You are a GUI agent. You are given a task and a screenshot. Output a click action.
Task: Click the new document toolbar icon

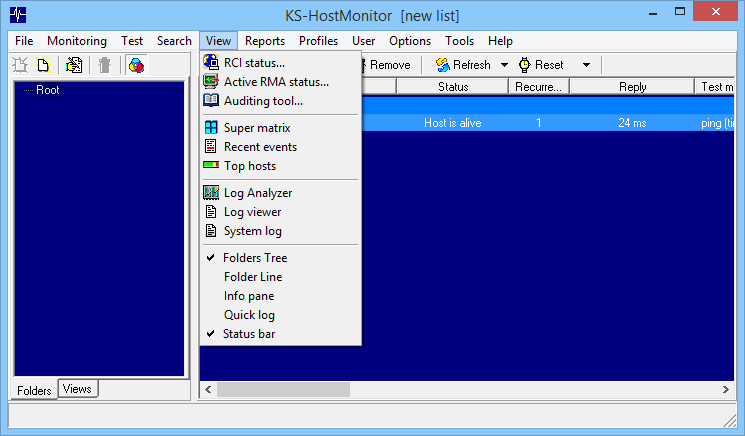click(x=44, y=65)
